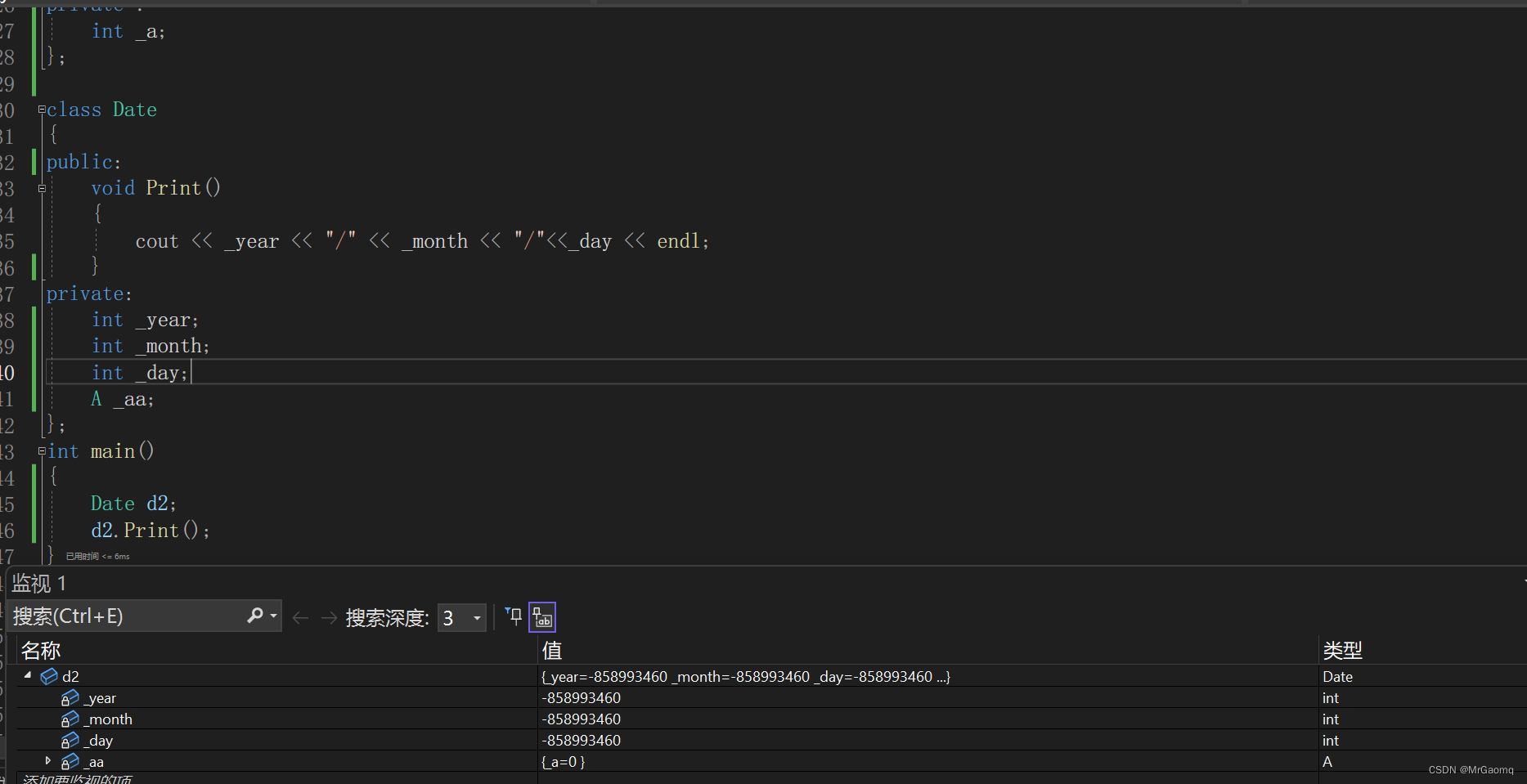
Task: Click on the 'class Date' declaration text
Action: [101, 110]
